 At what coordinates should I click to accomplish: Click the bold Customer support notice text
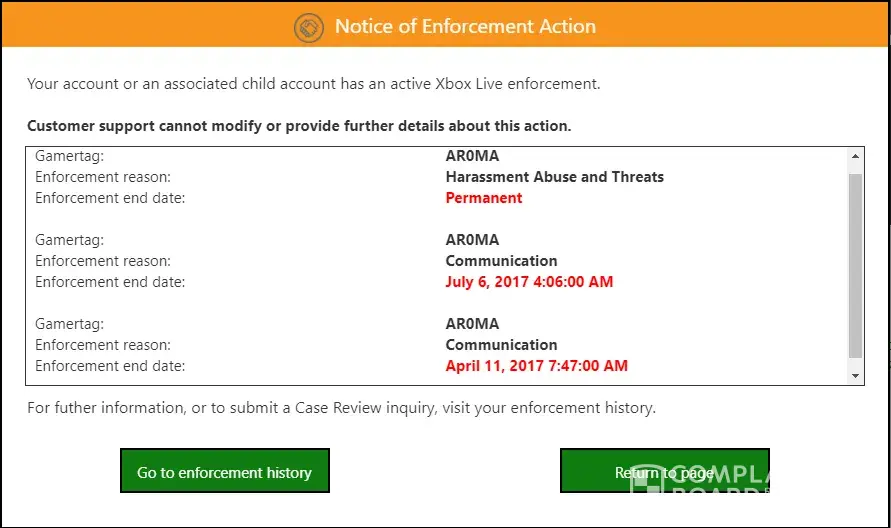pyautogui.click(x=299, y=126)
